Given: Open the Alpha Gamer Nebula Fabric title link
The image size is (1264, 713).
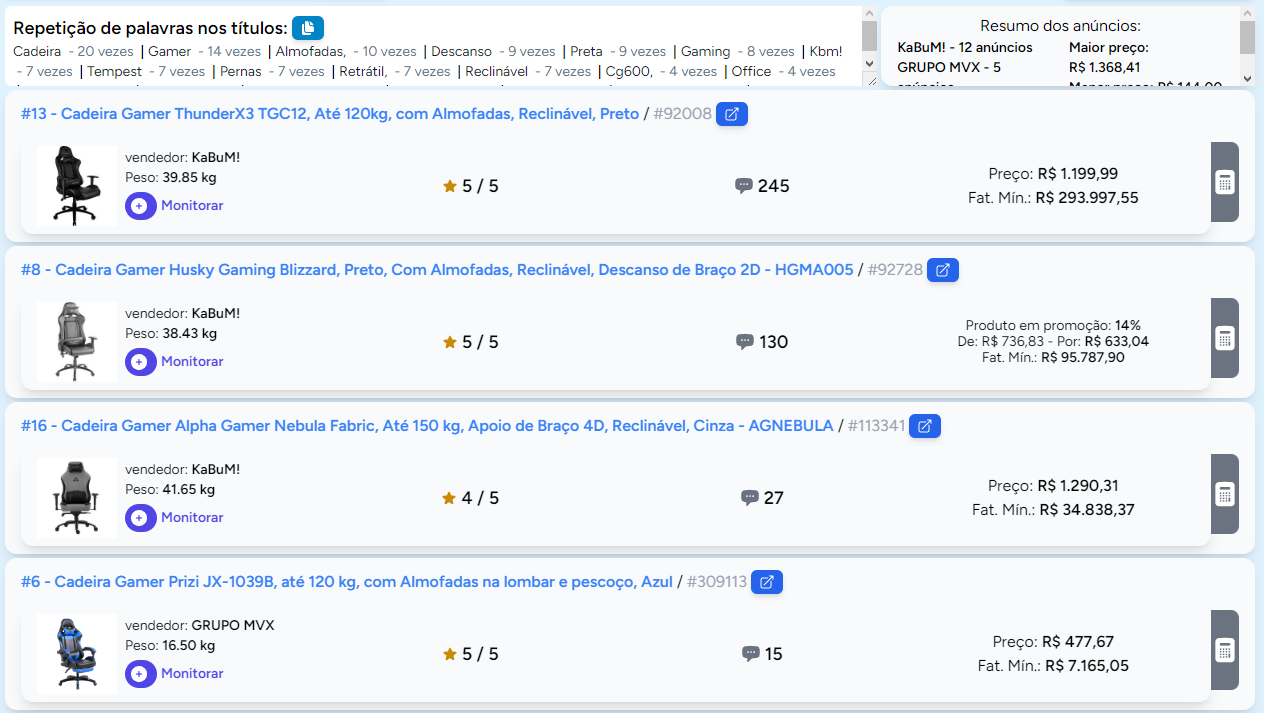Looking at the screenshot, I should point(427,426).
